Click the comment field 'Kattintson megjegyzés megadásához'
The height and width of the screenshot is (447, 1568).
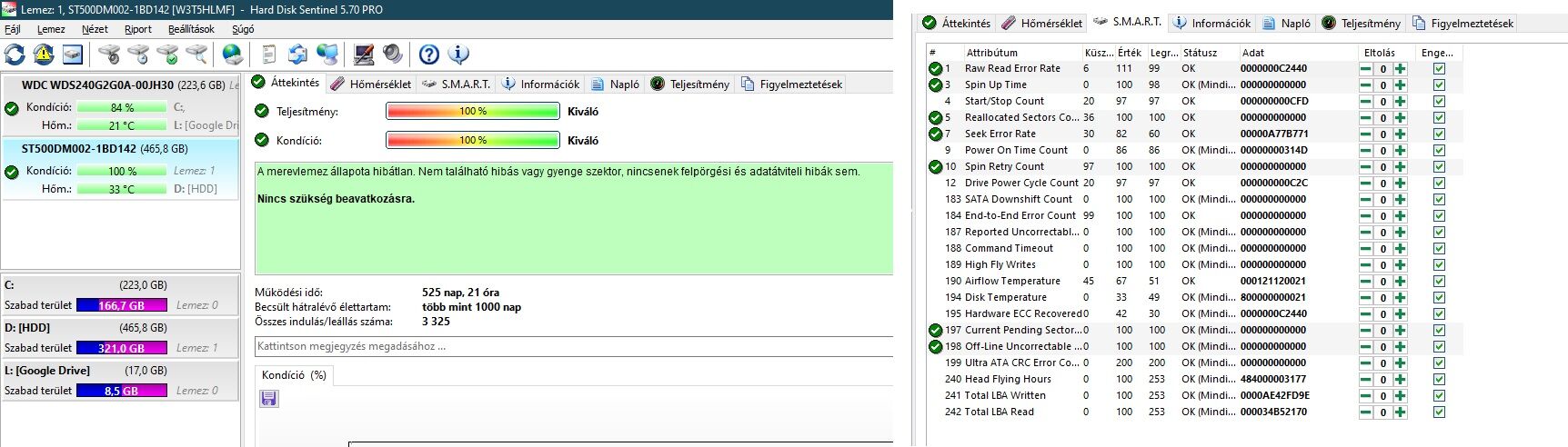point(574,346)
